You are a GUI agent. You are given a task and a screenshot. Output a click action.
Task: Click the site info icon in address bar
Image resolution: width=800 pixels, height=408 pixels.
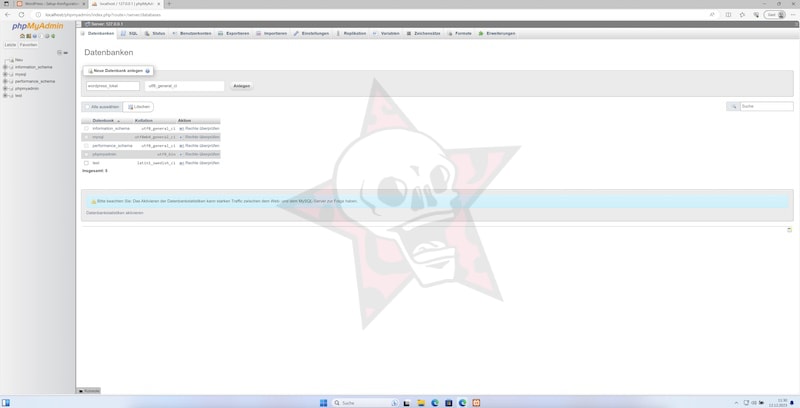pyautogui.click(x=38, y=15)
